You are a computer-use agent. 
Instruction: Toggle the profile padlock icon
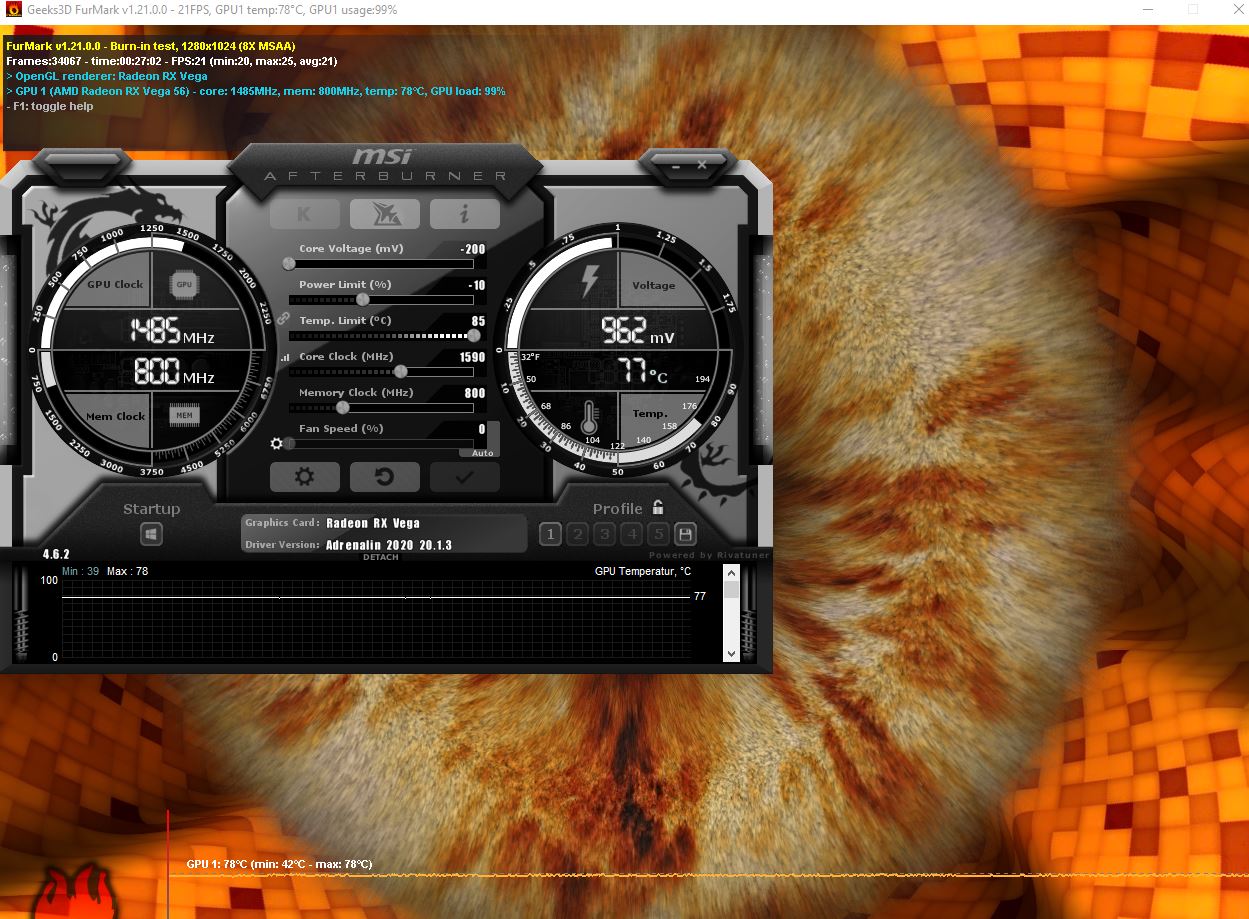658,507
